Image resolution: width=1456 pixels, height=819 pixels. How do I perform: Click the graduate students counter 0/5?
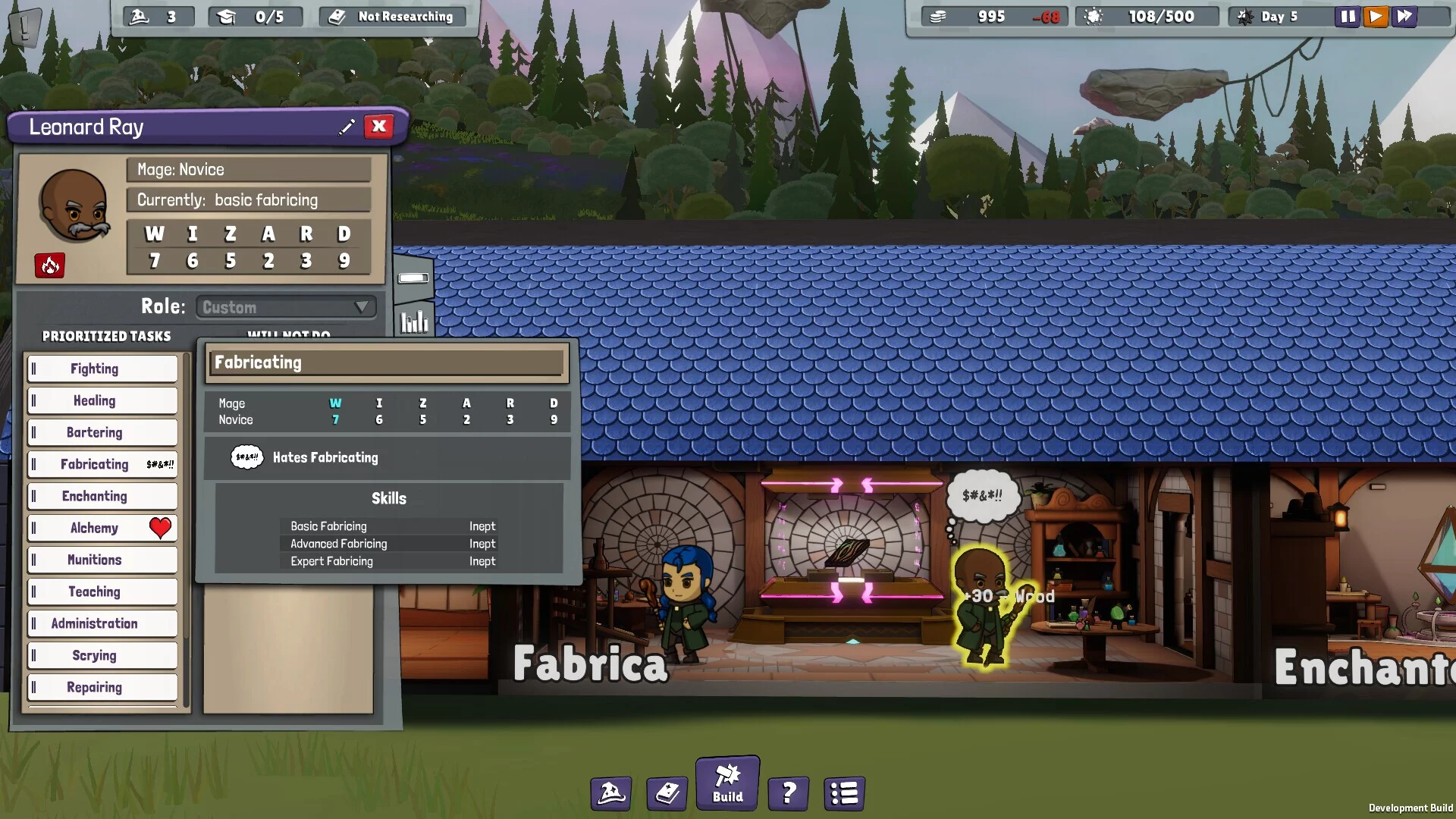[256, 17]
